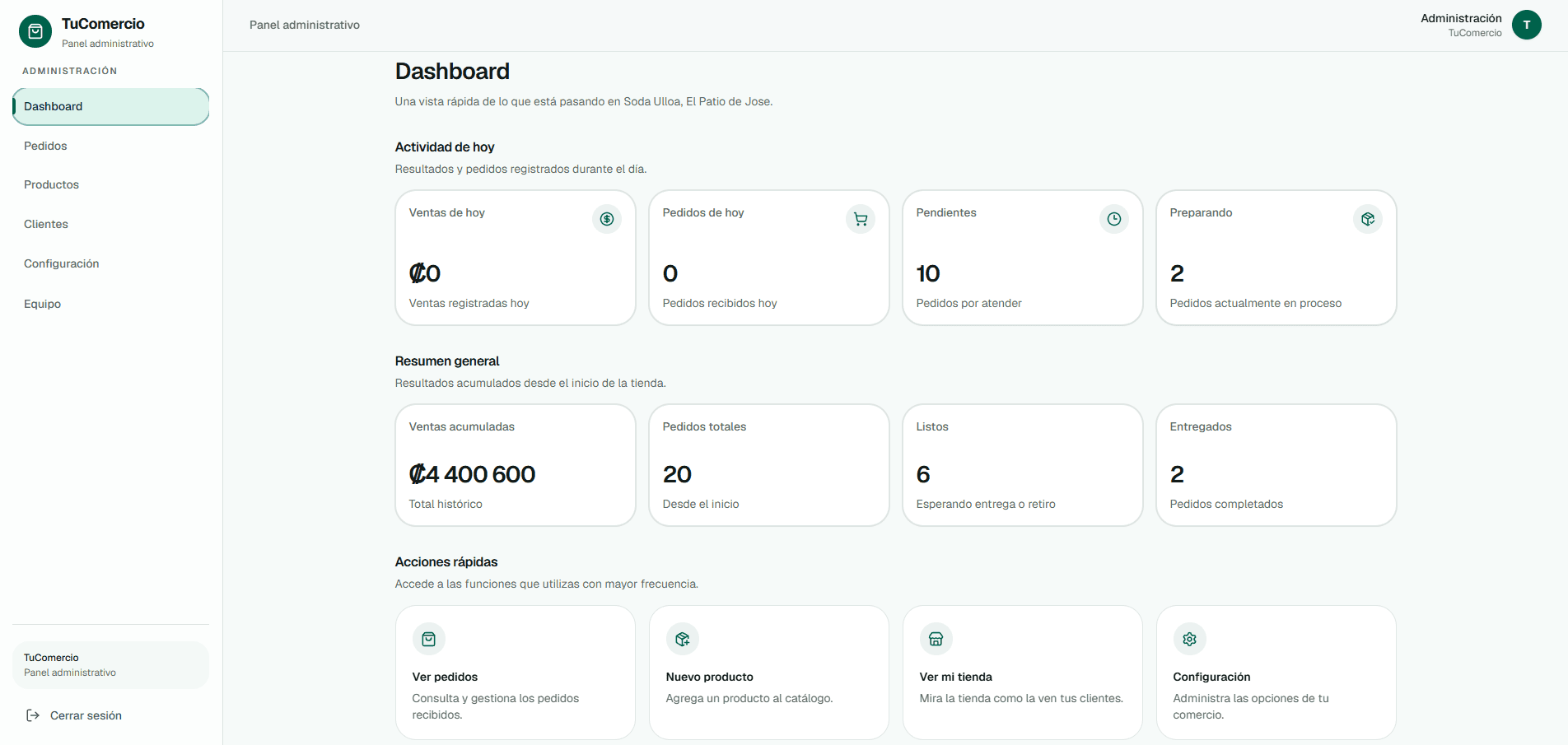
Task: Click the Acciones rápidas heading
Action: click(x=446, y=561)
